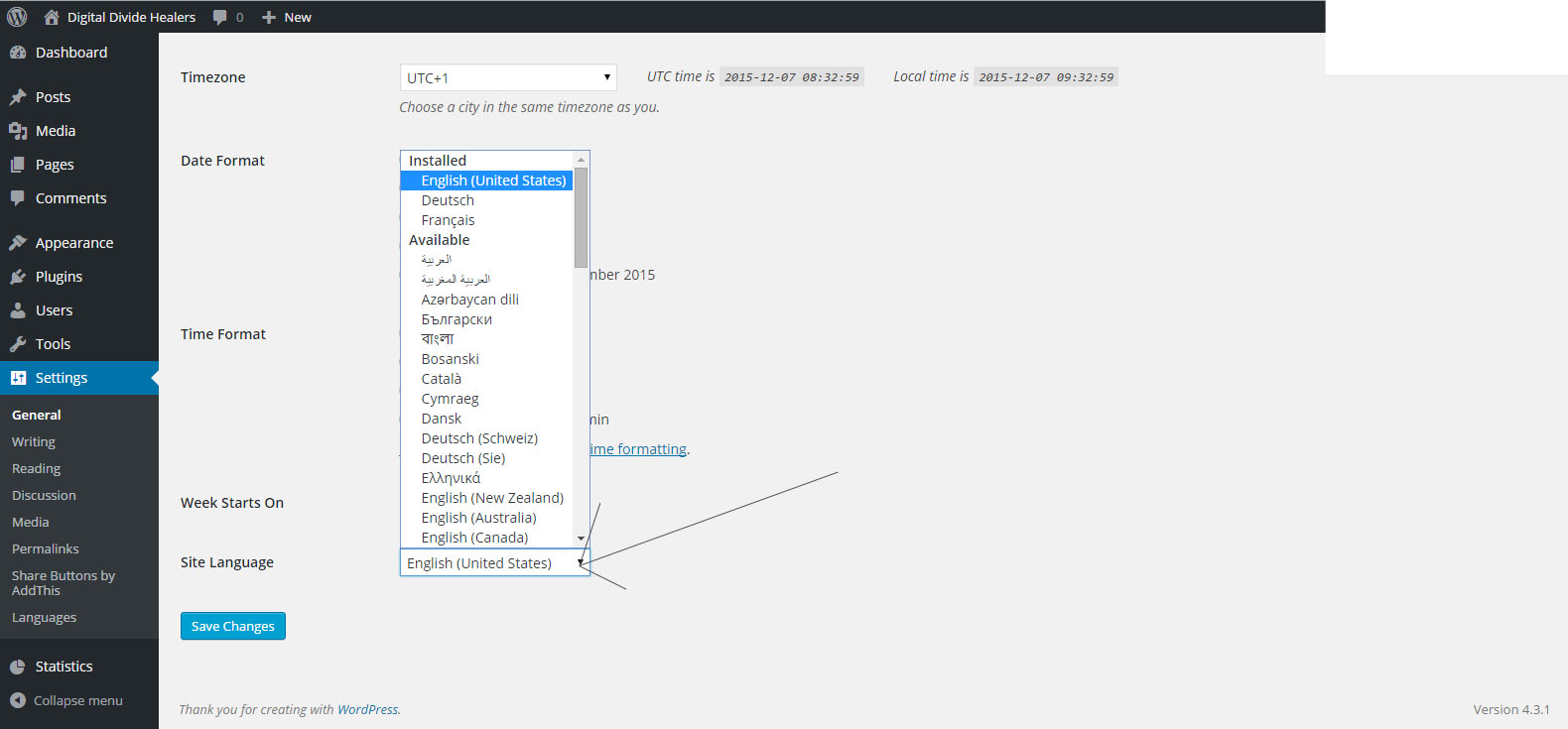
Task: Click the plus icon for New content
Action: pos(268,17)
